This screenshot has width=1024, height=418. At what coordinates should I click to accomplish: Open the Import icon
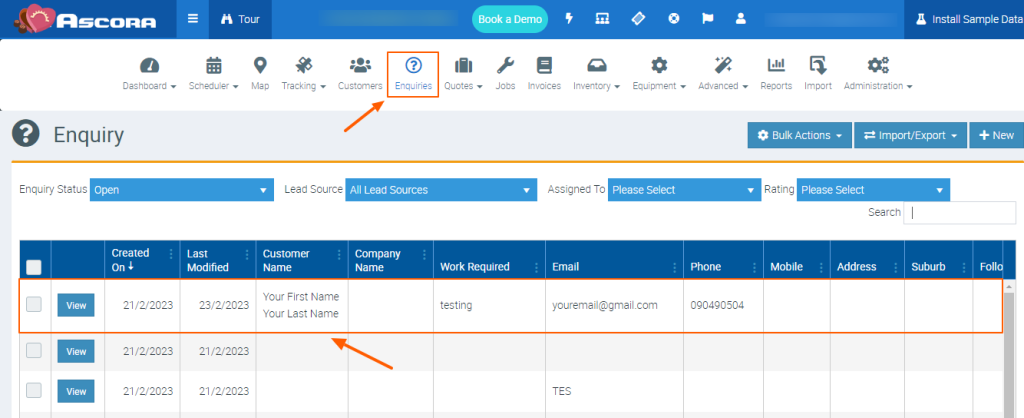[x=818, y=67]
